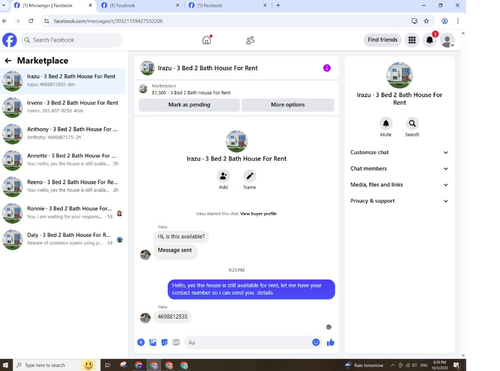
Task: Click Find friends button
Action: (x=382, y=40)
